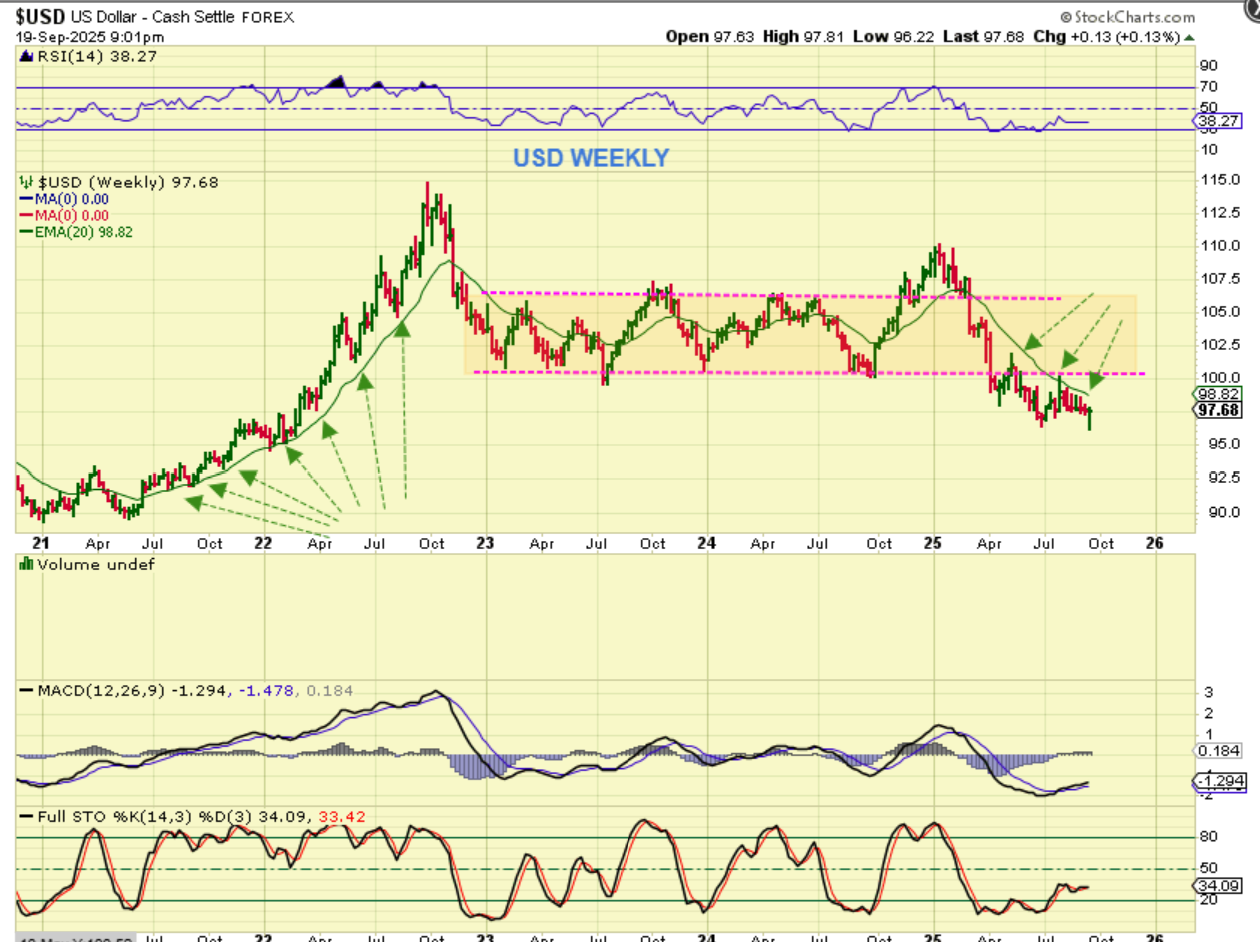Click the 80 label on stochastic axis
This screenshot has height=942, width=1260.
pyautogui.click(x=1208, y=836)
